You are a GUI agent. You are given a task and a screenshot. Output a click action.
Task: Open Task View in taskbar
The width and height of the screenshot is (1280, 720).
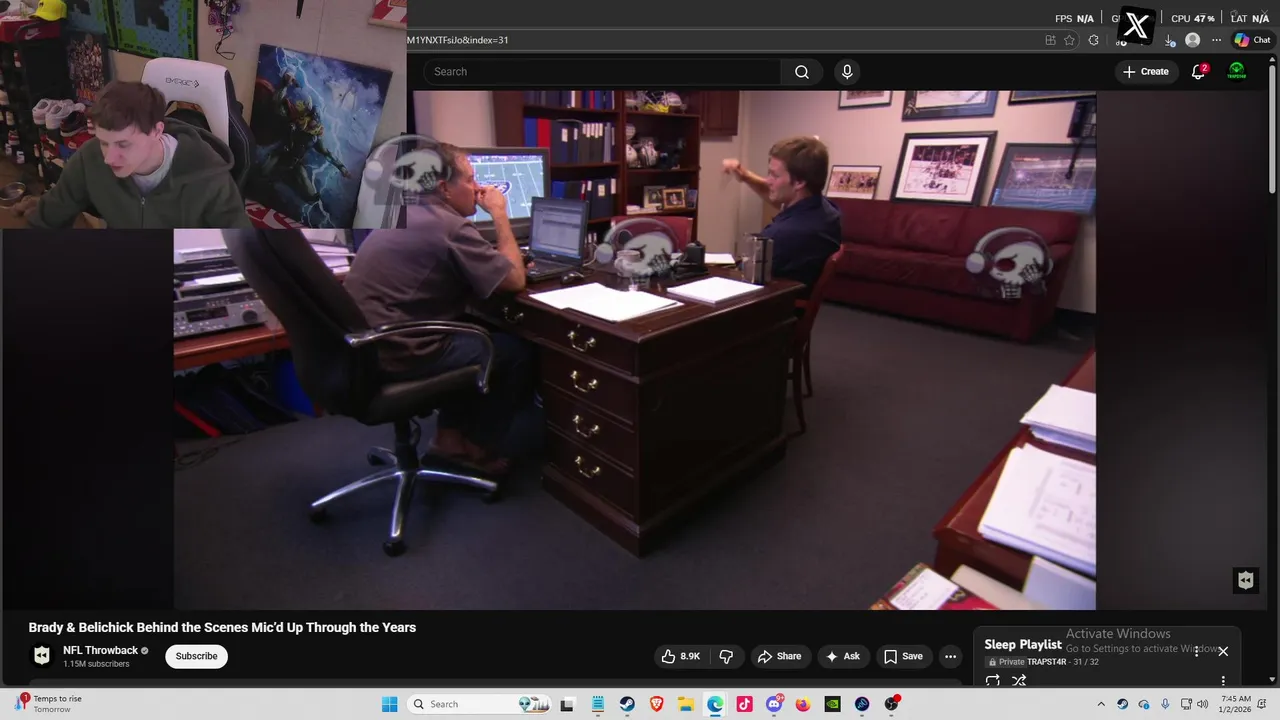point(567,704)
